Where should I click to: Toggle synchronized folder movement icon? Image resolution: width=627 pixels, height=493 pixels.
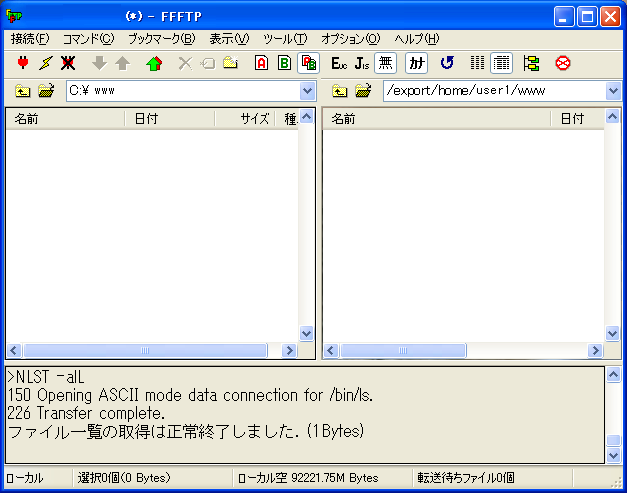click(x=531, y=63)
